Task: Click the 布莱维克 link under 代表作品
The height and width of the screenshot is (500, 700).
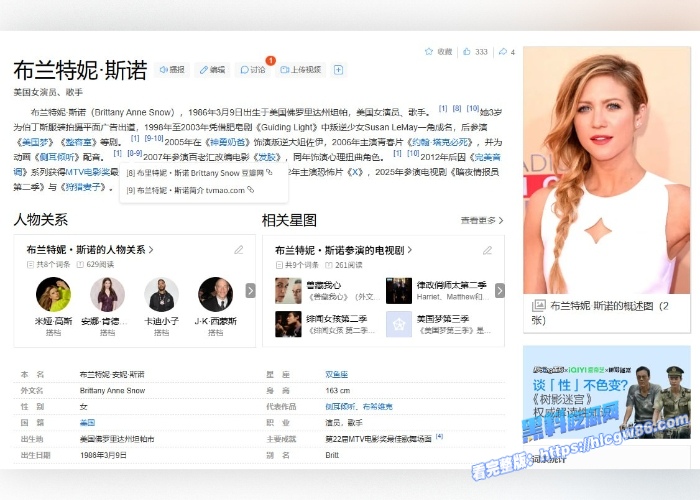Action: click(x=377, y=407)
